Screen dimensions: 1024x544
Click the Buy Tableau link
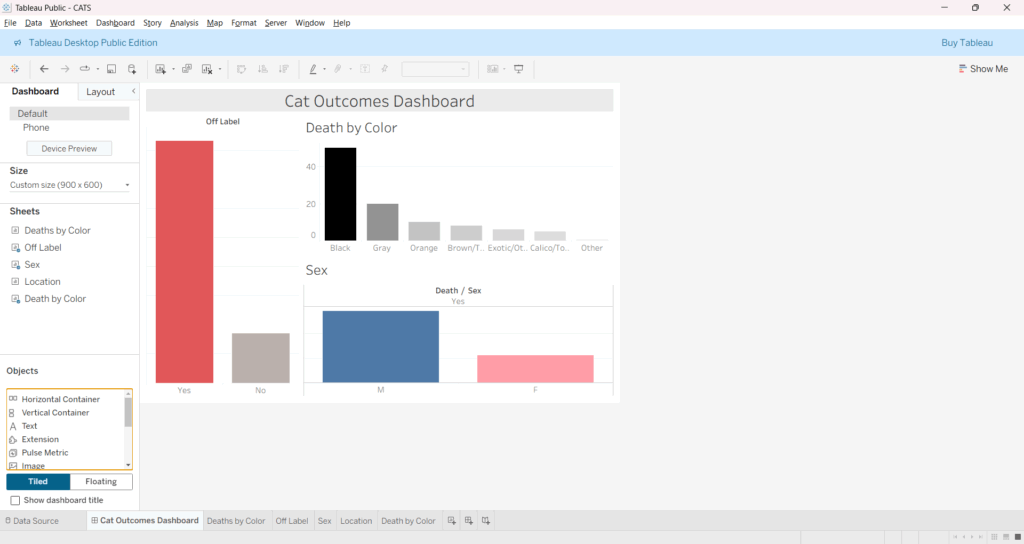click(x=967, y=43)
